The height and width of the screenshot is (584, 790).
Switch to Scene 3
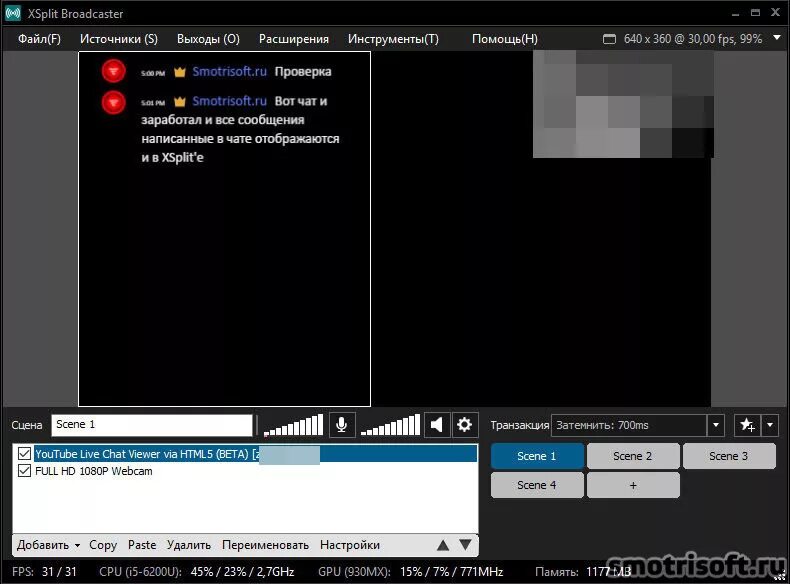coord(729,456)
